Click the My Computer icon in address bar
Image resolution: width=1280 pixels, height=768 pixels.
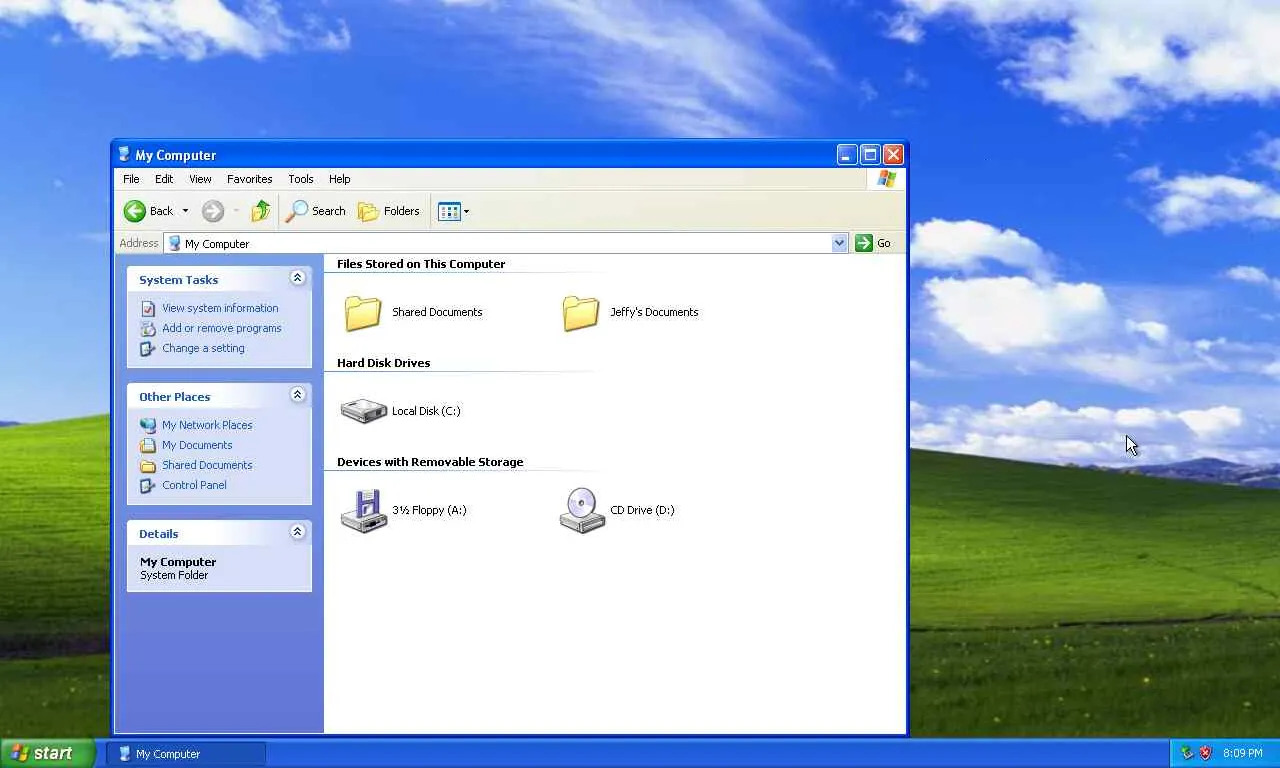pyautogui.click(x=174, y=243)
